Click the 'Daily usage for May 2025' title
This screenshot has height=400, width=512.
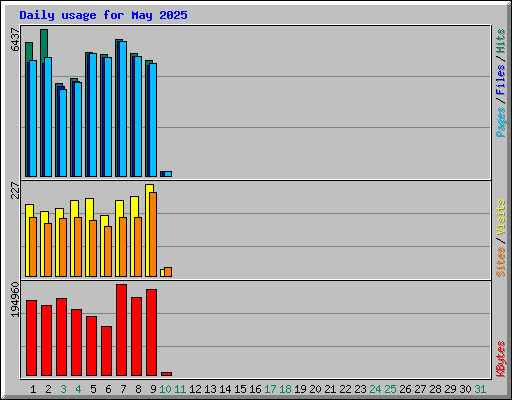coord(103,15)
